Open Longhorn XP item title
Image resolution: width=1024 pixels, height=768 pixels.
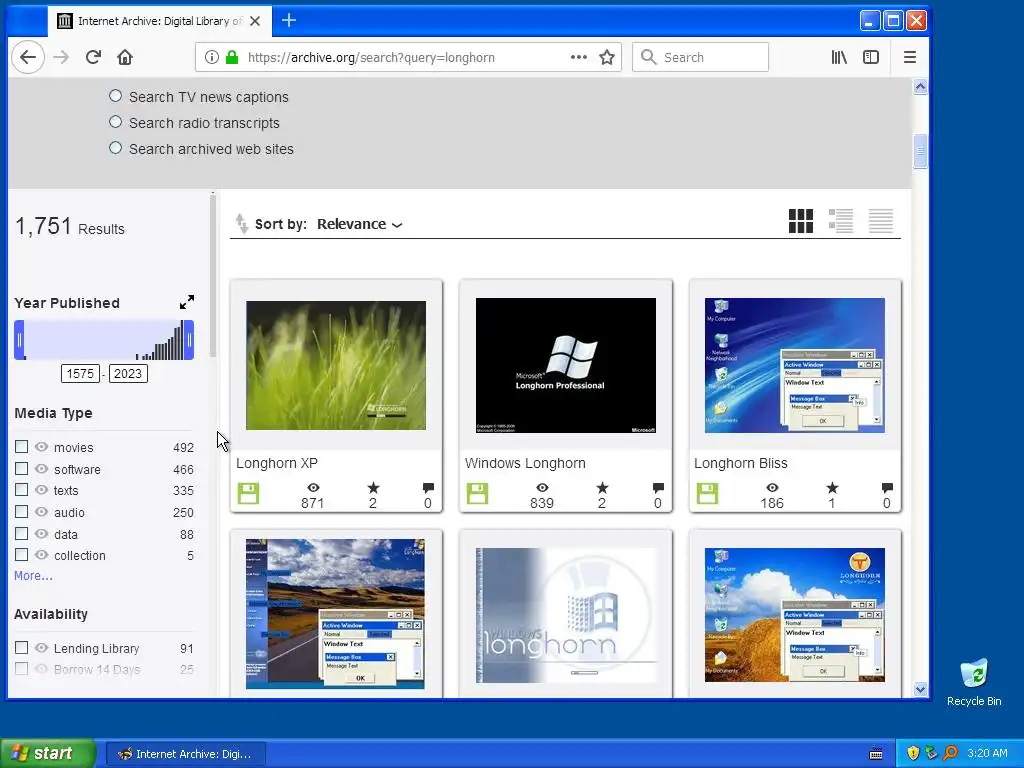point(277,463)
